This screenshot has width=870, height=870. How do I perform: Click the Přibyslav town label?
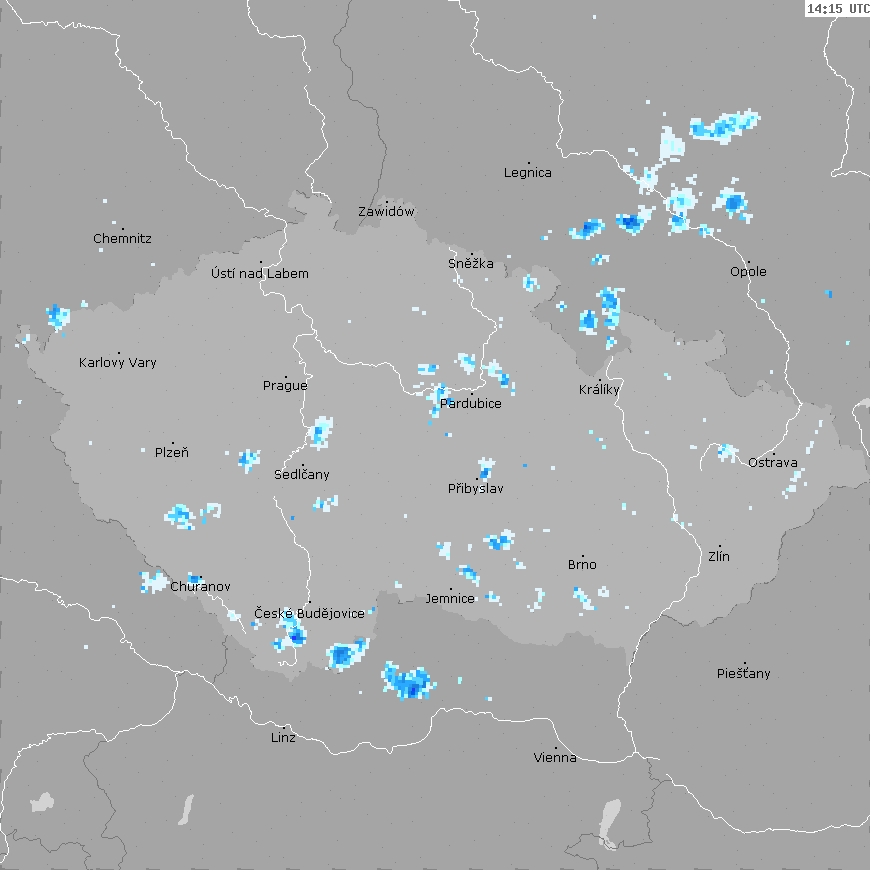[x=475, y=489]
